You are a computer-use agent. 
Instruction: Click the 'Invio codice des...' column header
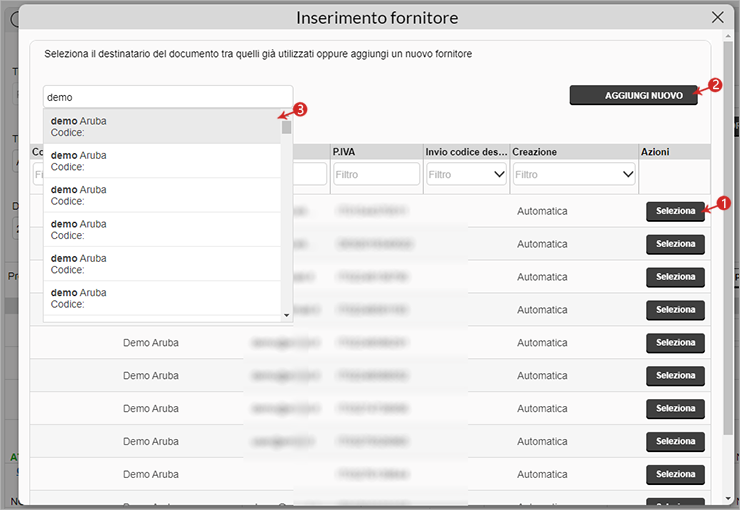click(466, 152)
